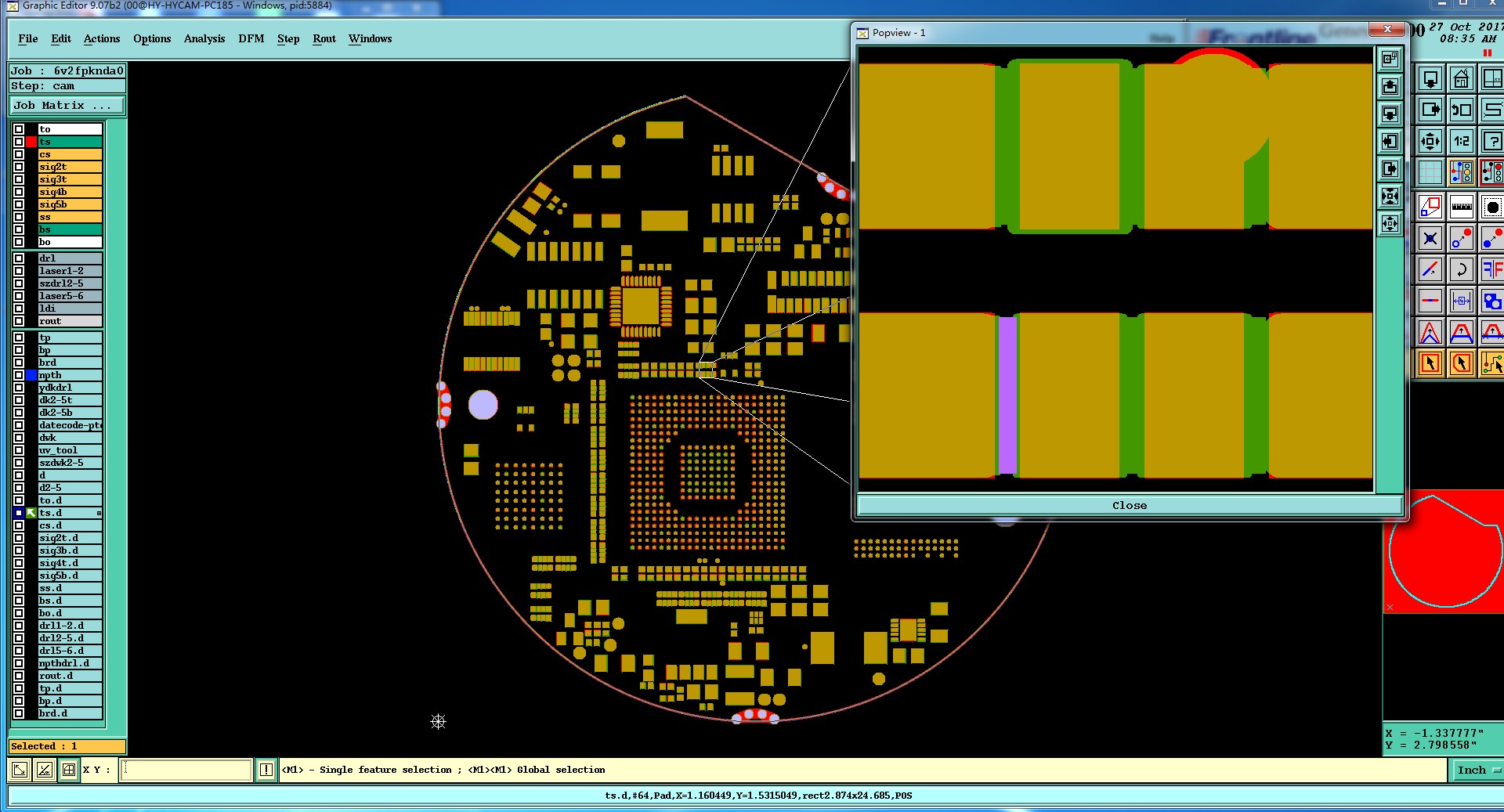
Task: Open the File menu
Action: point(28,38)
